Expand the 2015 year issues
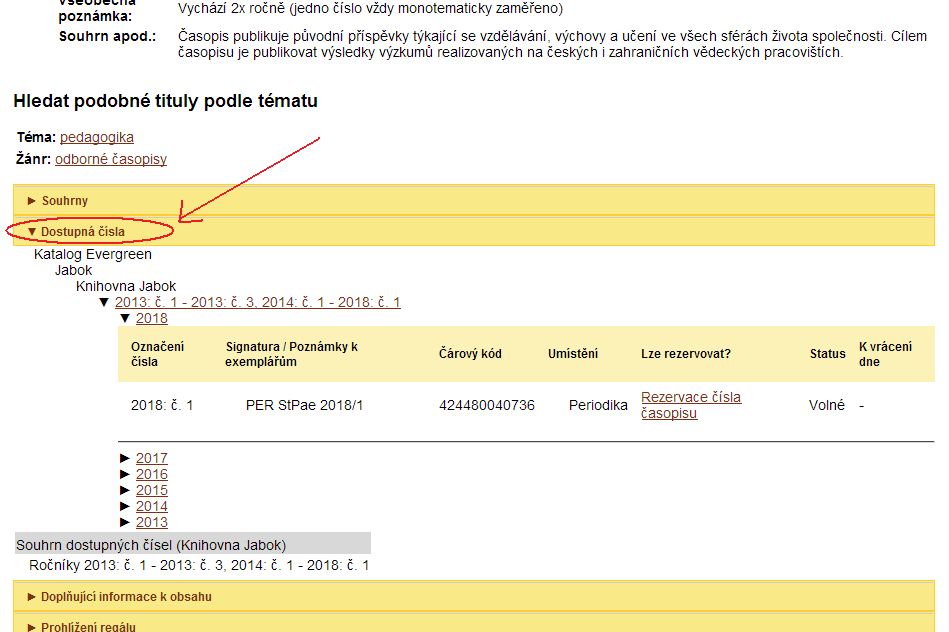This screenshot has height=632, width=949. (x=152, y=490)
